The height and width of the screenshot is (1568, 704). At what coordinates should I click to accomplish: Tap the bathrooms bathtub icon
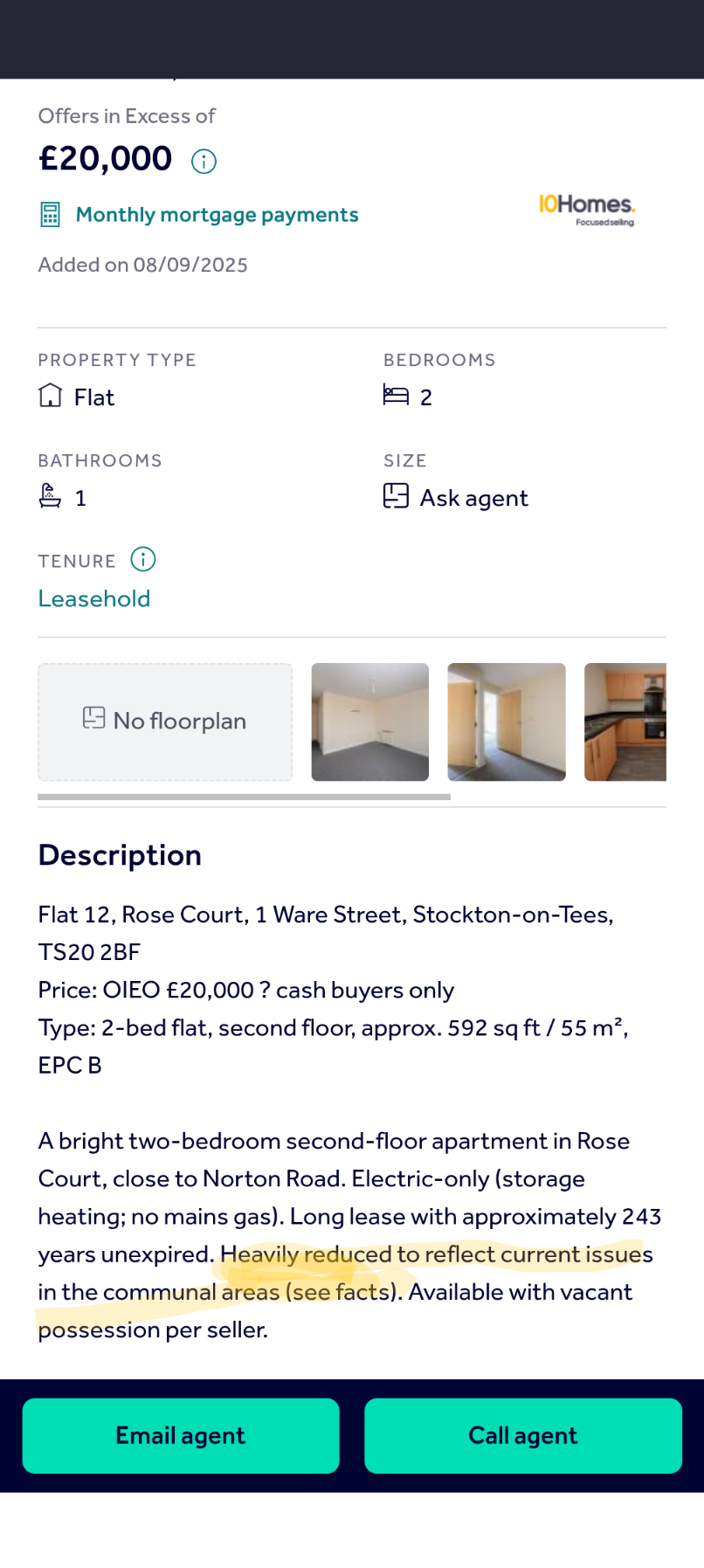pyautogui.click(x=51, y=497)
